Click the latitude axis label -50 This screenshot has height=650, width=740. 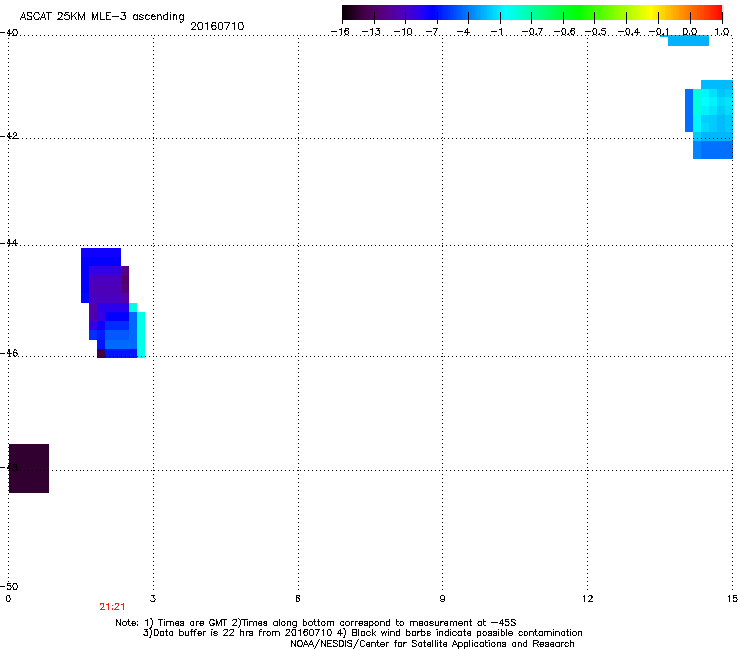(9, 587)
